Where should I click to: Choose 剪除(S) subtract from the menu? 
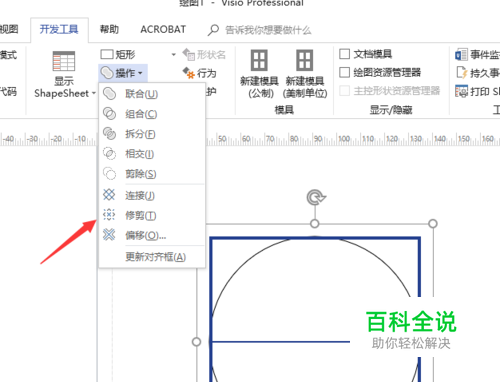pyautogui.click(x=152, y=174)
